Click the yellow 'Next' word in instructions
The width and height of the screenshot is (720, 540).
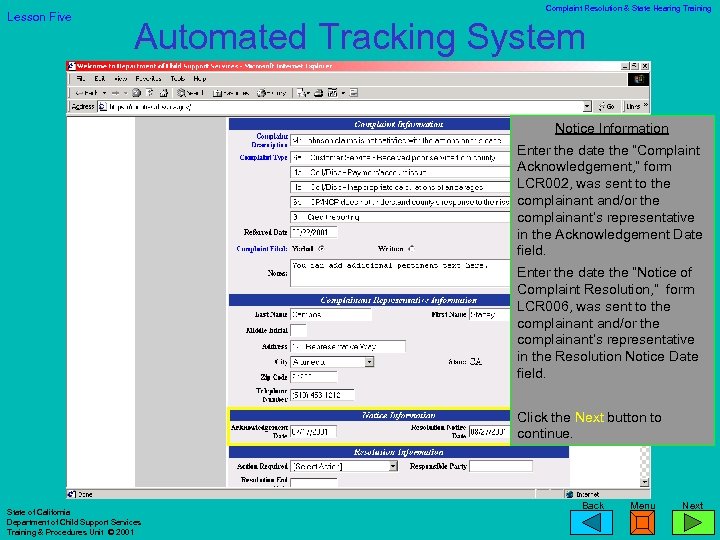[x=589, y=417]
